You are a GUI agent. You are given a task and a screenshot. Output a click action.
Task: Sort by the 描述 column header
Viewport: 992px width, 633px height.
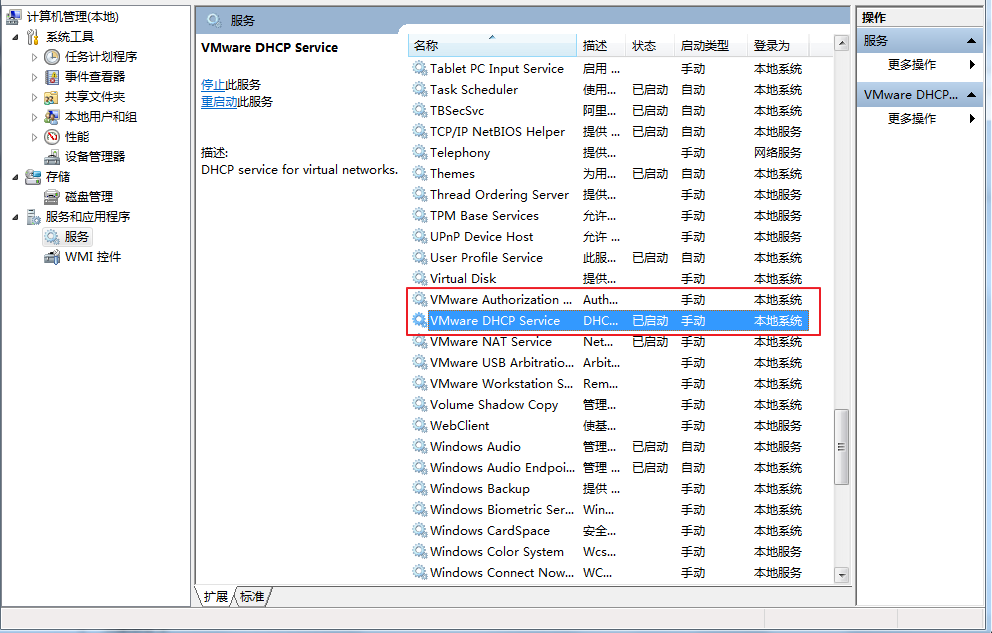[601, 46]
